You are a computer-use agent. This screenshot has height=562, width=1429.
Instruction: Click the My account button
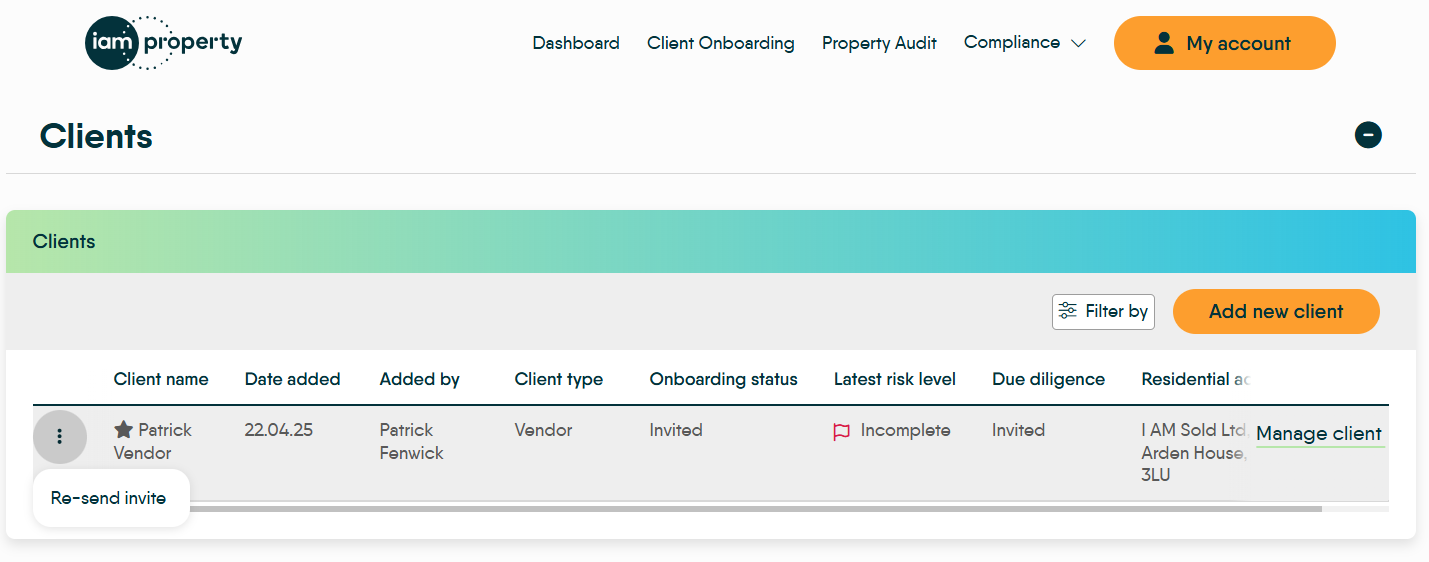pyautogui.click(x=1224, y=43)
